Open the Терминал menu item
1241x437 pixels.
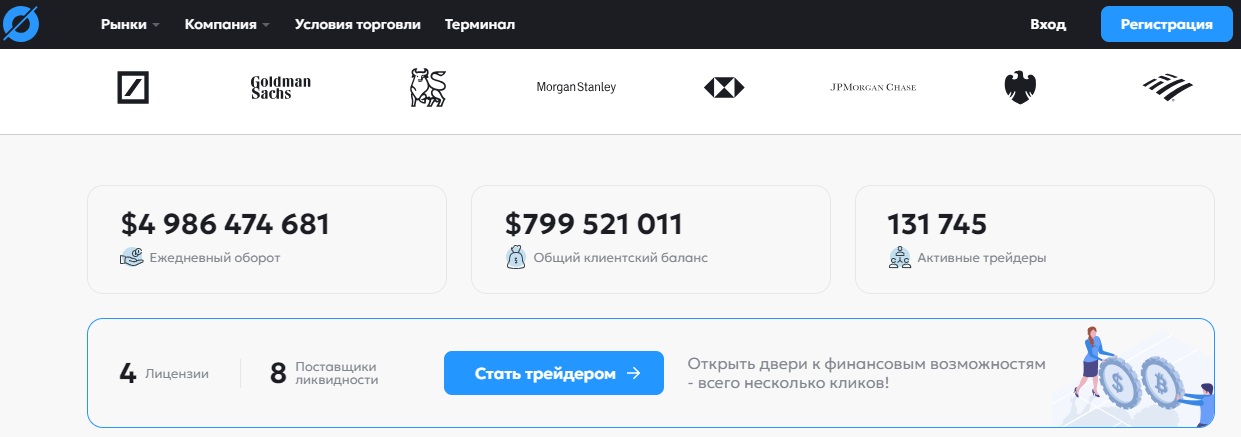tap(480, 24)
